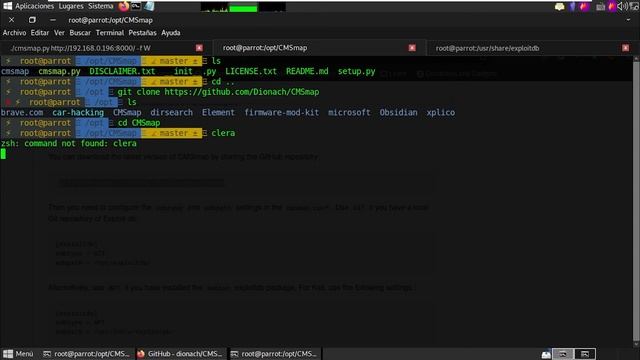Click the firmware-mod-kit directory name
The width and height of the screenshot is (640, 360).
(x=282, y=113)
